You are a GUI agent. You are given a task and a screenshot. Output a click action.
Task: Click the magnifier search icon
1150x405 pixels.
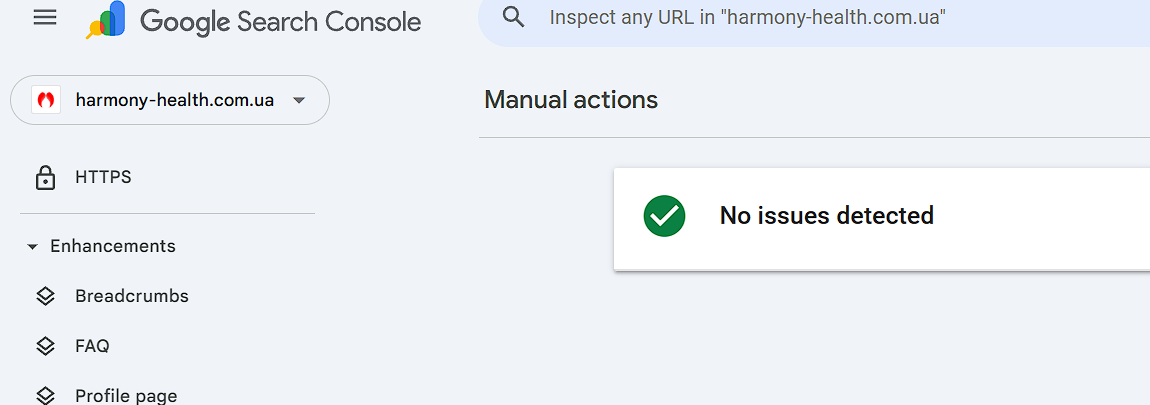click(x=514, y=16)
